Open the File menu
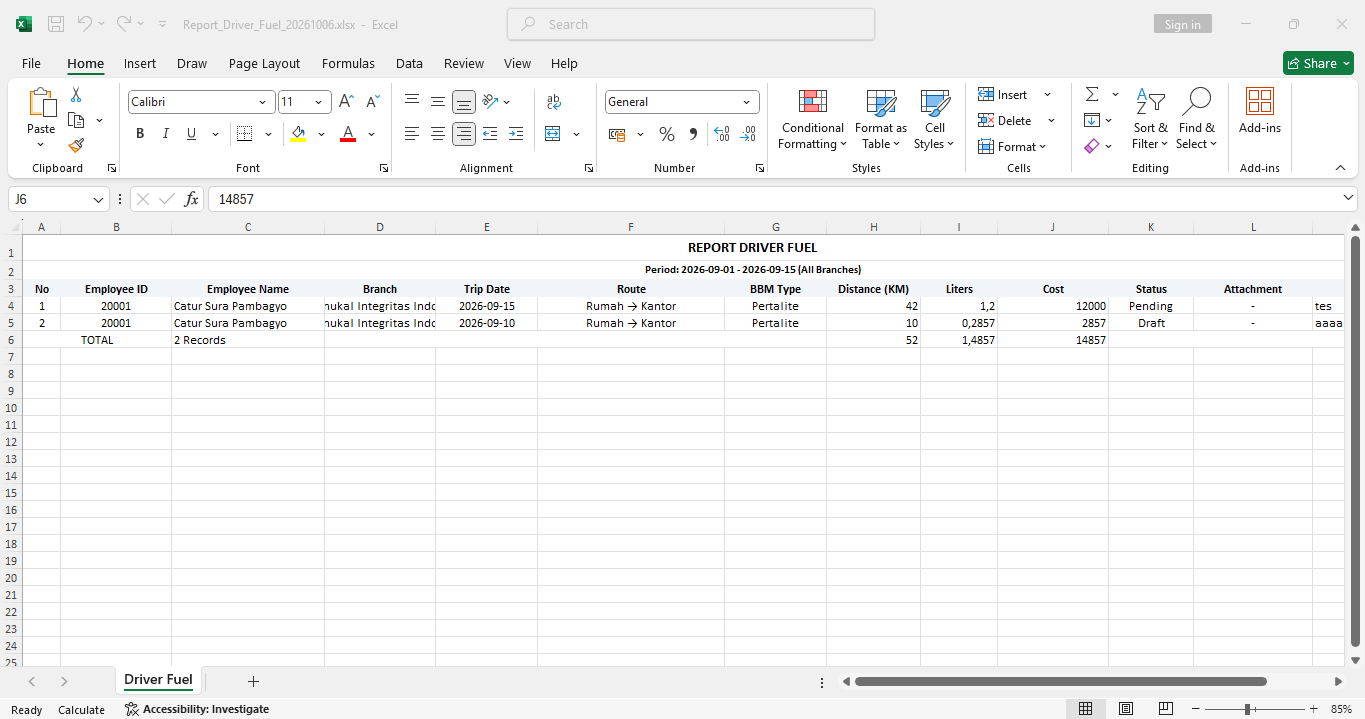 click(x=31, y=63)
